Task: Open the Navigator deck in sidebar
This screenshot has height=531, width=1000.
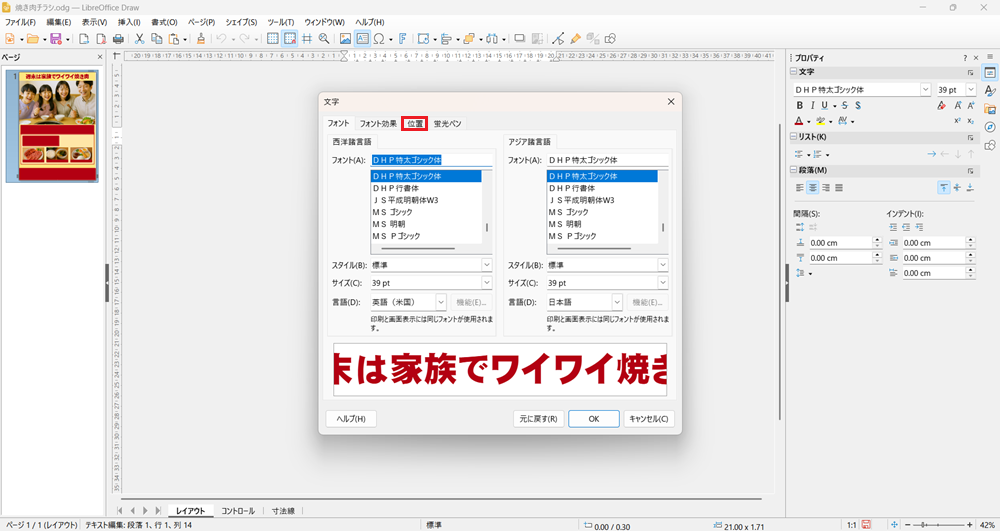Action: [x=990, y=127]
